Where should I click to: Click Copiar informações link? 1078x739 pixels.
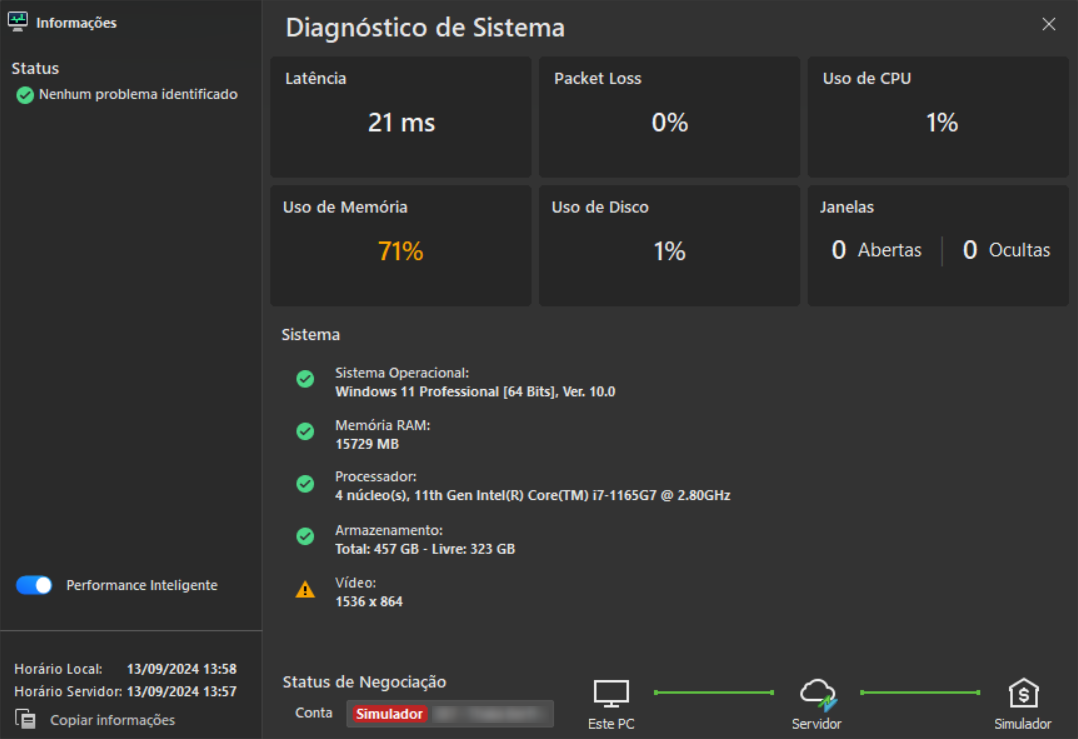[112, 720]
